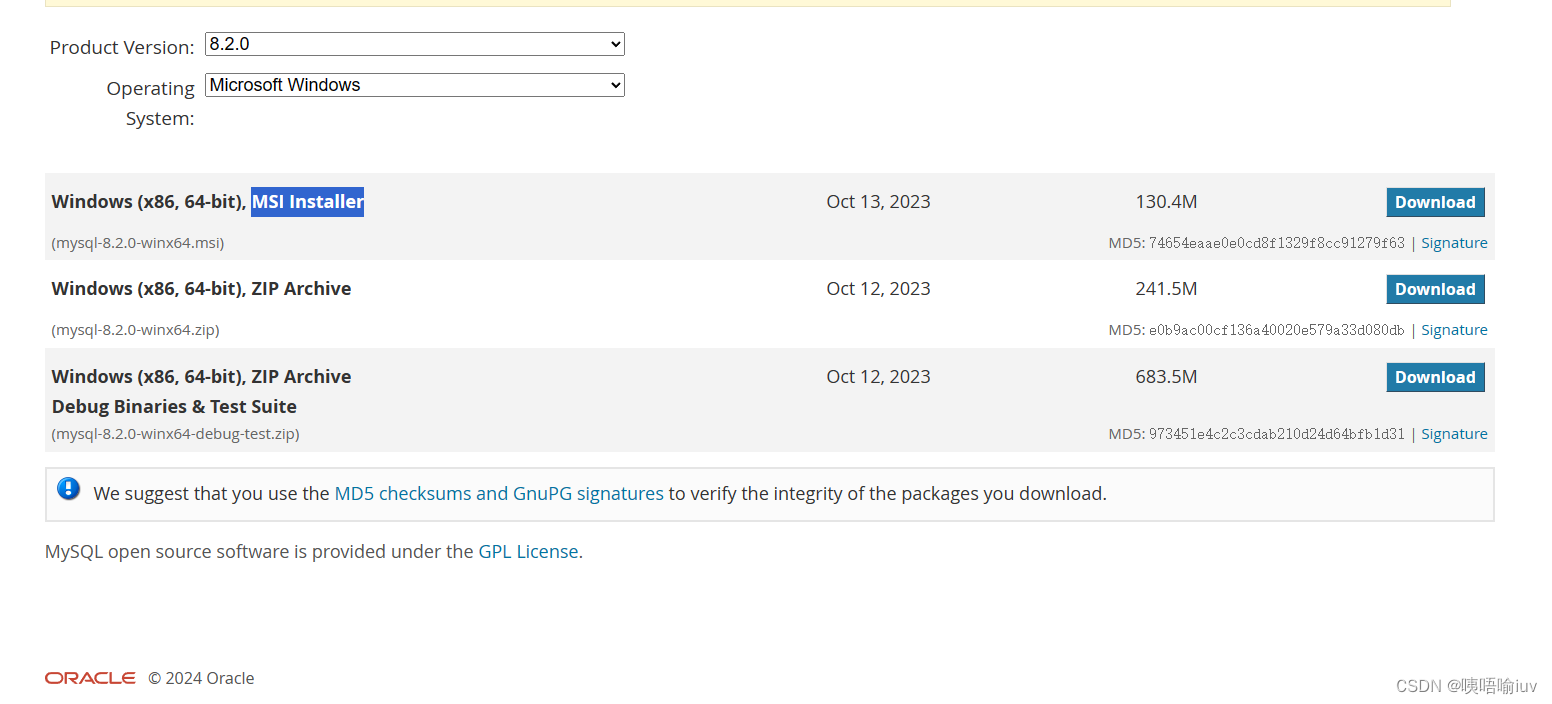
Task: Follow the MD5 checksums and GnuPG signatures link
Action: coord(499,493)
